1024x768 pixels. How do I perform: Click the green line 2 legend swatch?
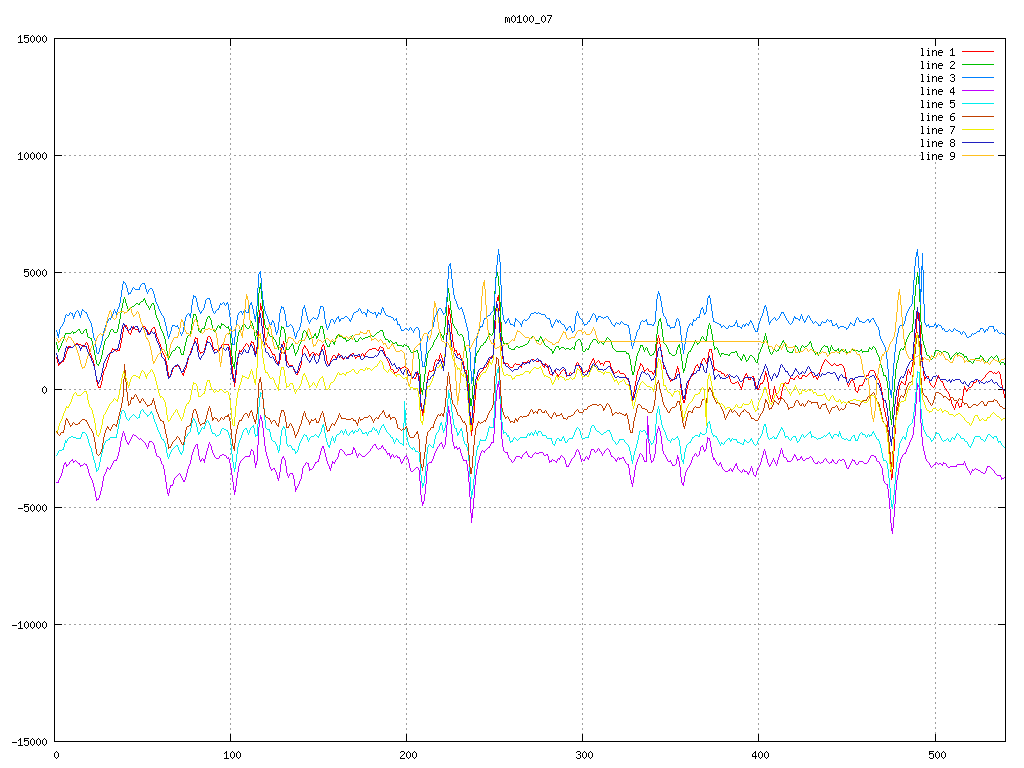coord(978,65)
